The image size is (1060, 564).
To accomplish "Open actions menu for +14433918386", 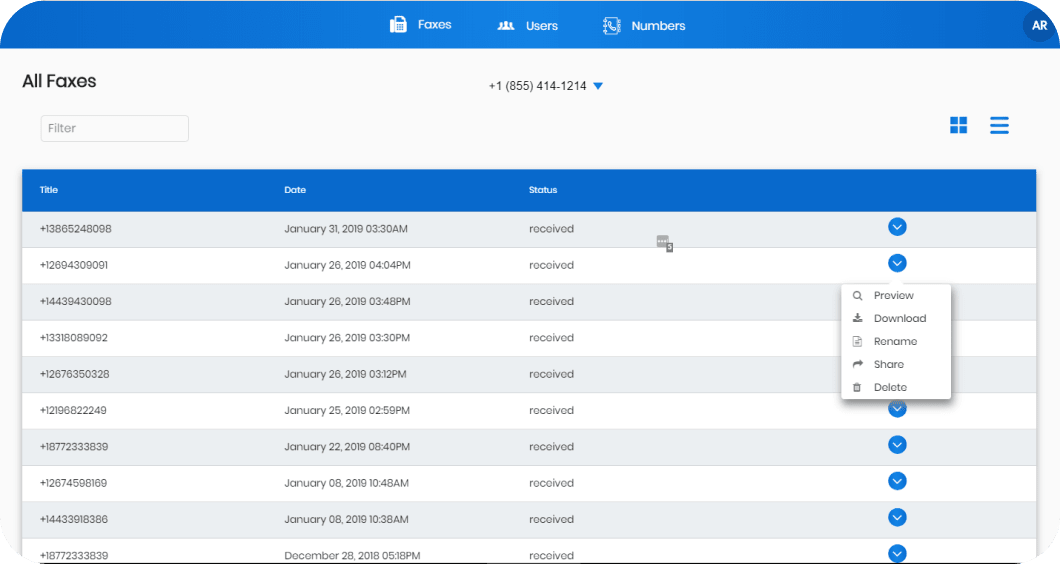I will pos(897,518).
